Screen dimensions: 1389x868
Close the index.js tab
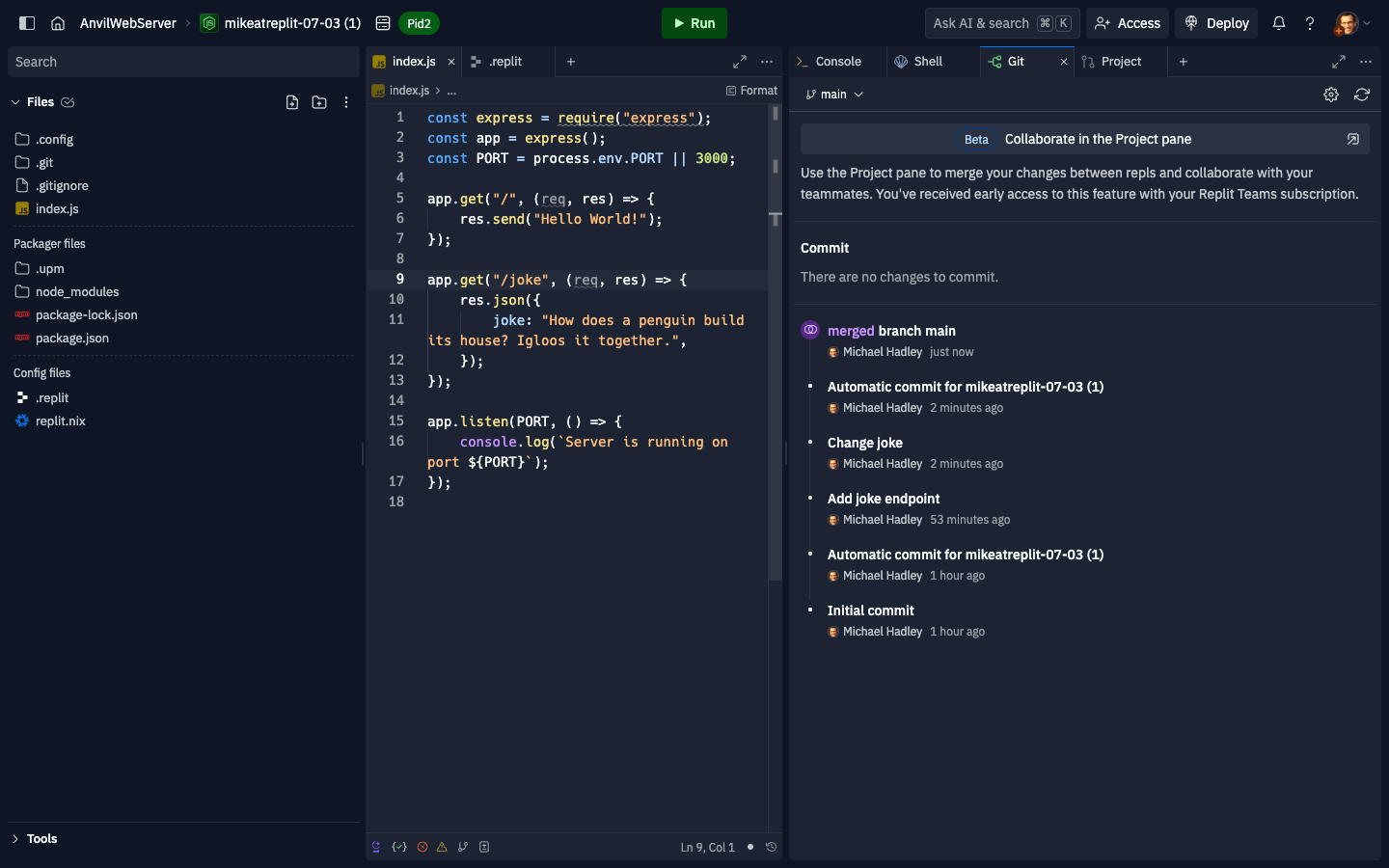(450, 62)
